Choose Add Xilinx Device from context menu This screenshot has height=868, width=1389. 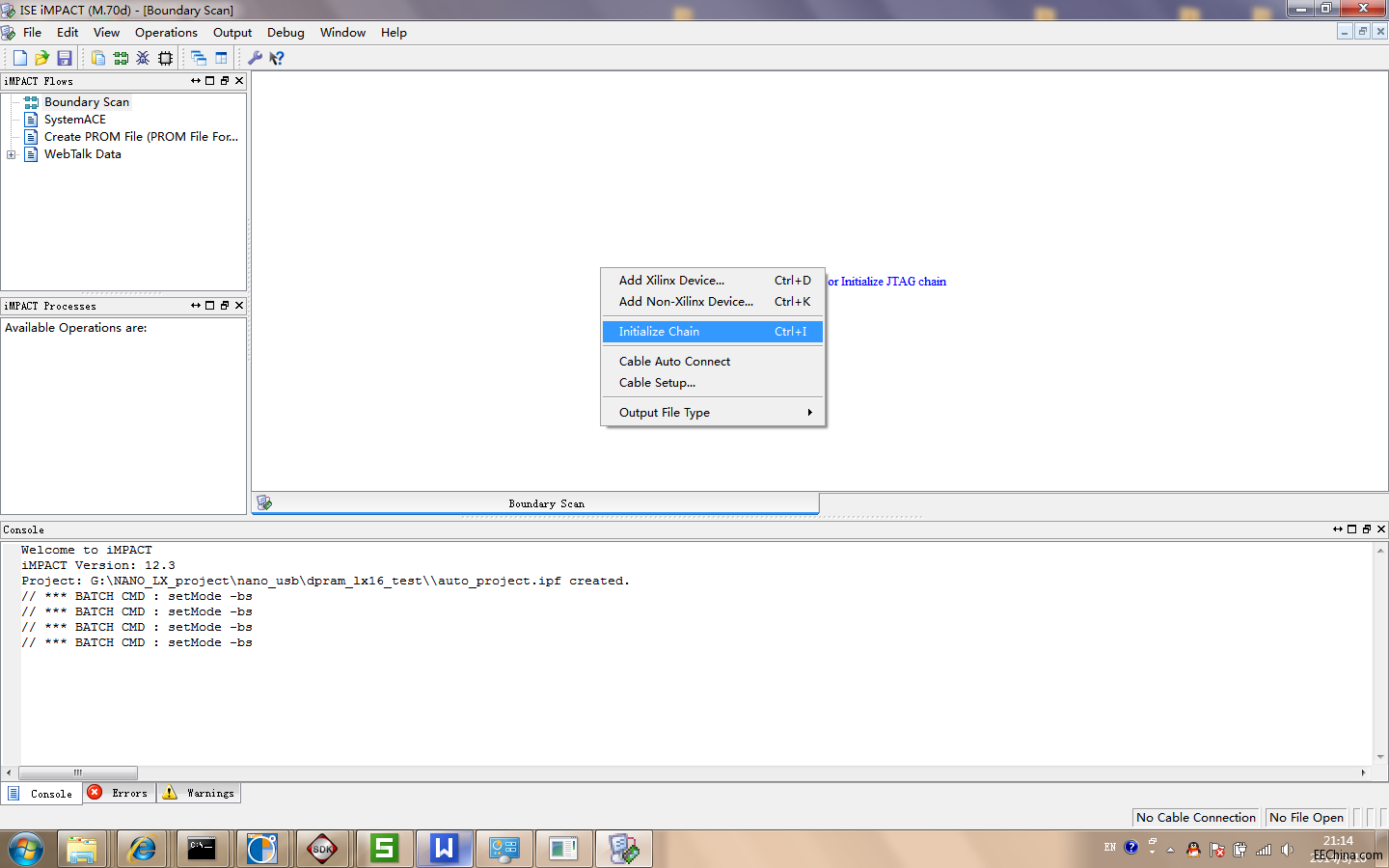[713, 281]
